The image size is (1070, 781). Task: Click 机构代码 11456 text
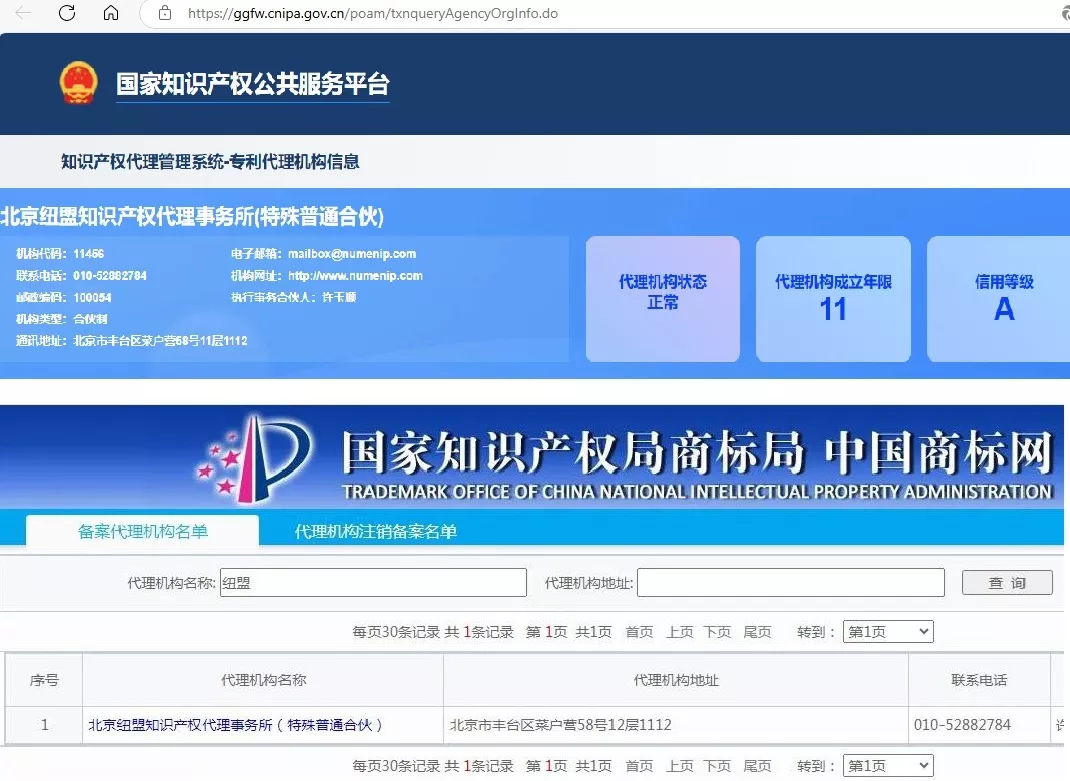coord(60,254)
